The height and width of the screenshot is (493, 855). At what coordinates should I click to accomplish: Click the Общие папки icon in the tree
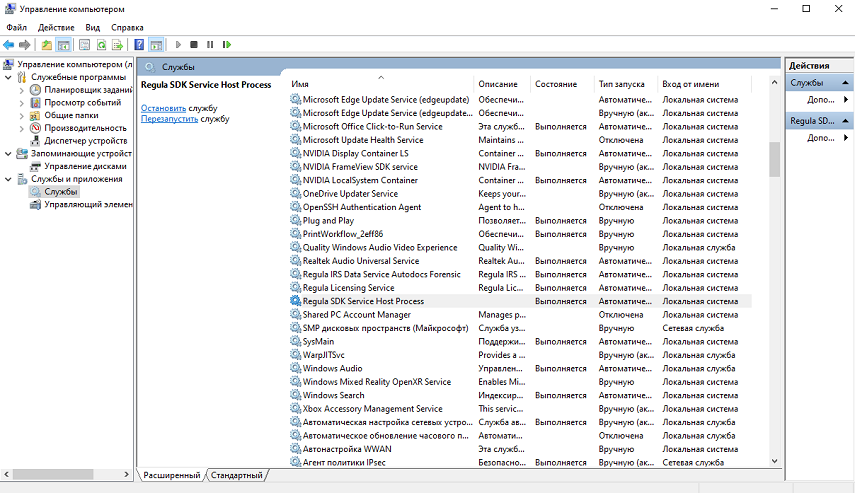[35, 115]
